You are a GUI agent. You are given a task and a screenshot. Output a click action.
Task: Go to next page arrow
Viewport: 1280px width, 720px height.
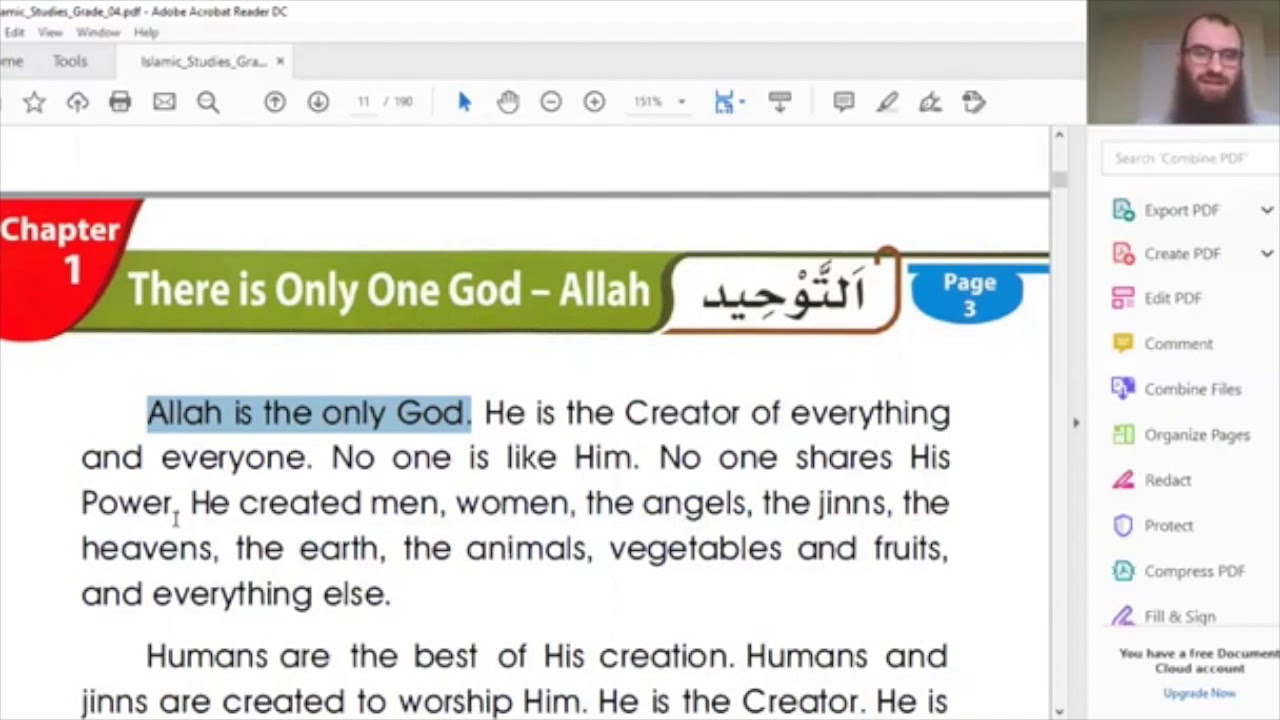pyautogui.click(x=318, y=102)
